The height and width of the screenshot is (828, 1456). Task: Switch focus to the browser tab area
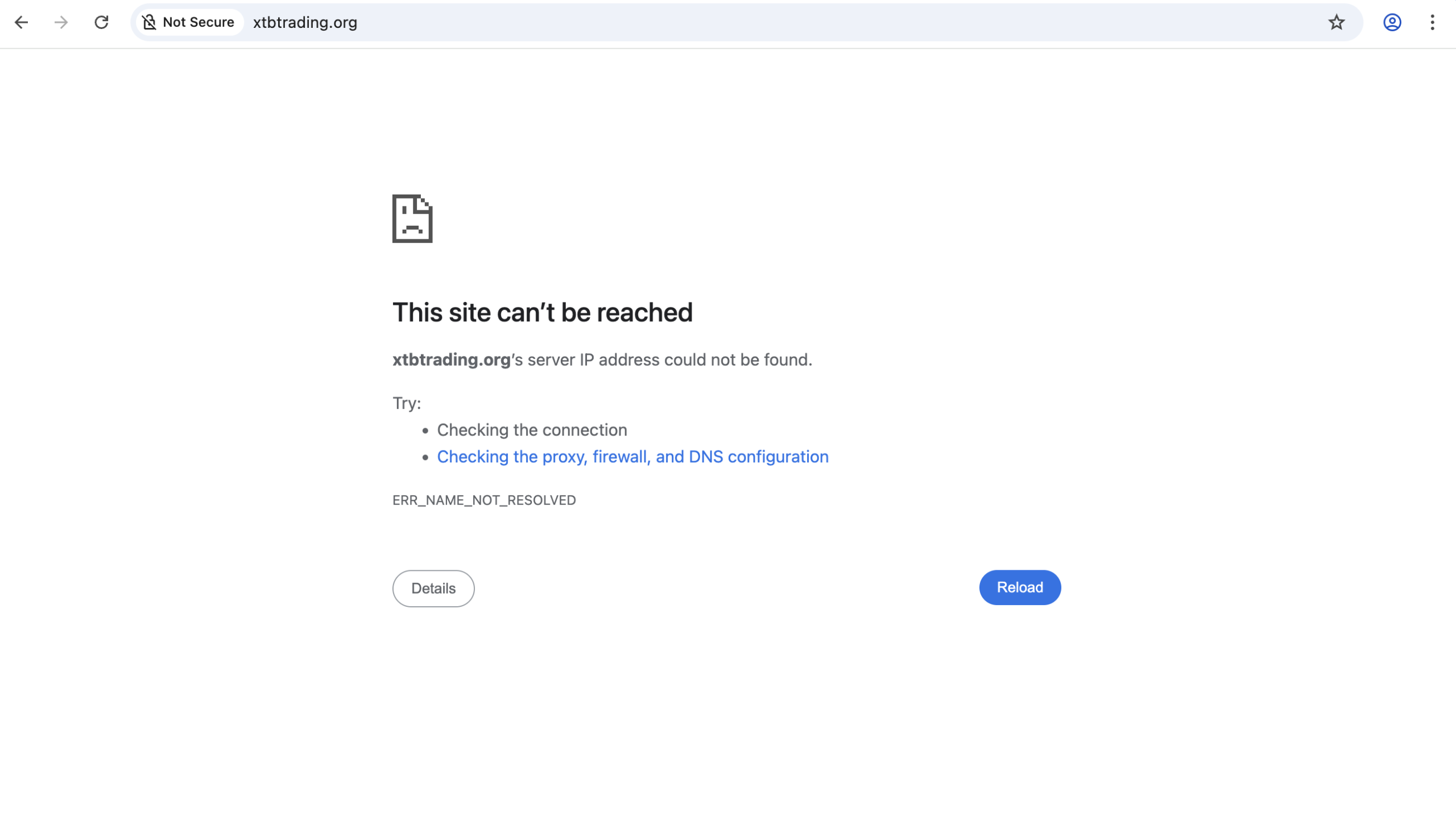click(x=728, y=5)
